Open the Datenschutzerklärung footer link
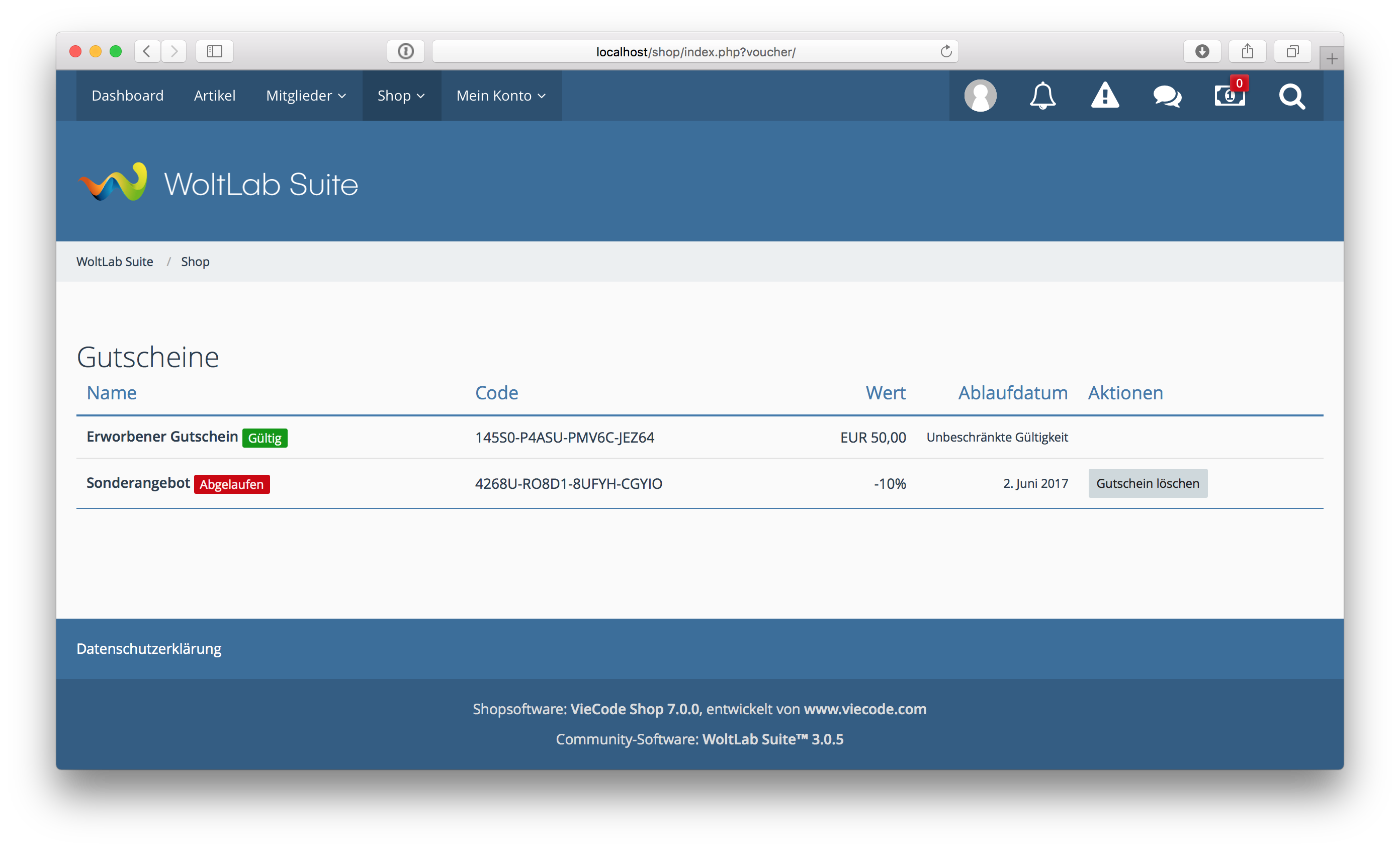This screenshot has width=1400, height=850. coord(149,649)
